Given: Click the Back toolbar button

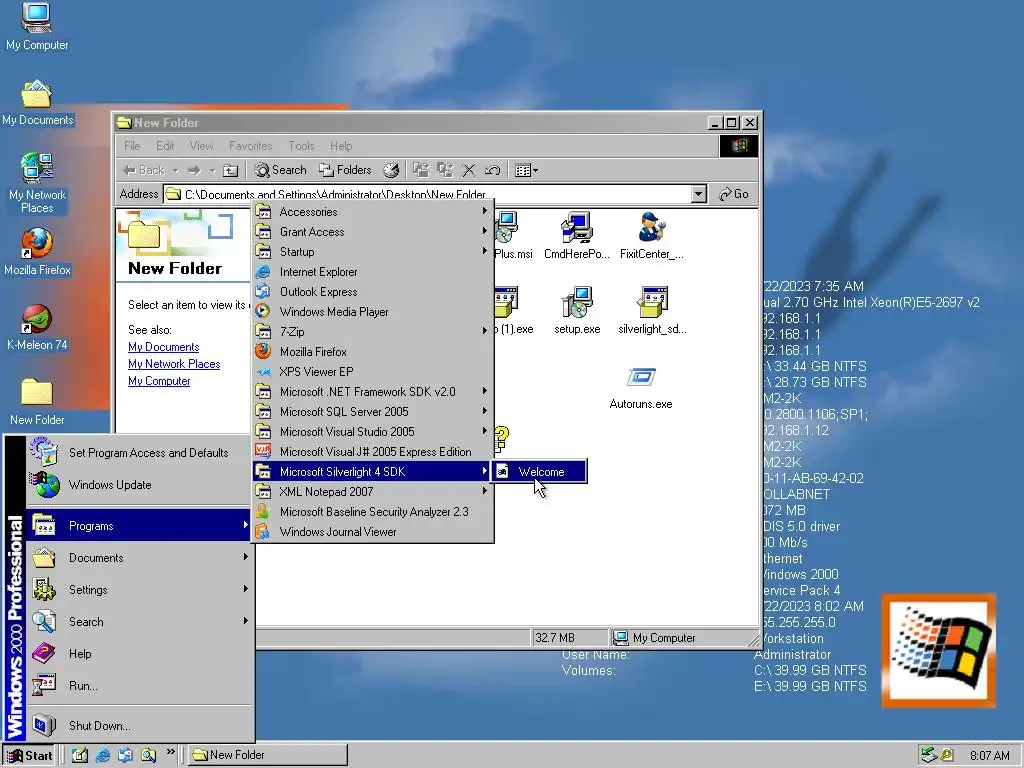Looking at the screenshot, I should [144, 170].
